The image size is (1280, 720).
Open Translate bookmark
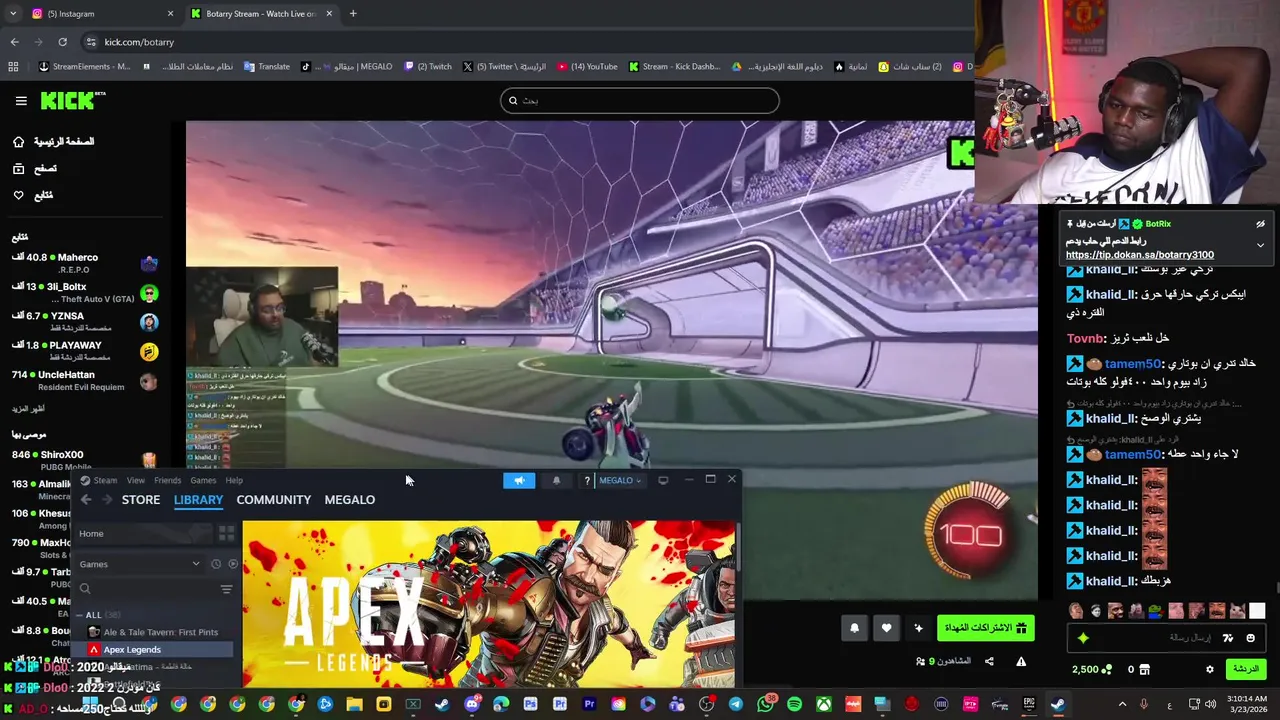[266, 67]
